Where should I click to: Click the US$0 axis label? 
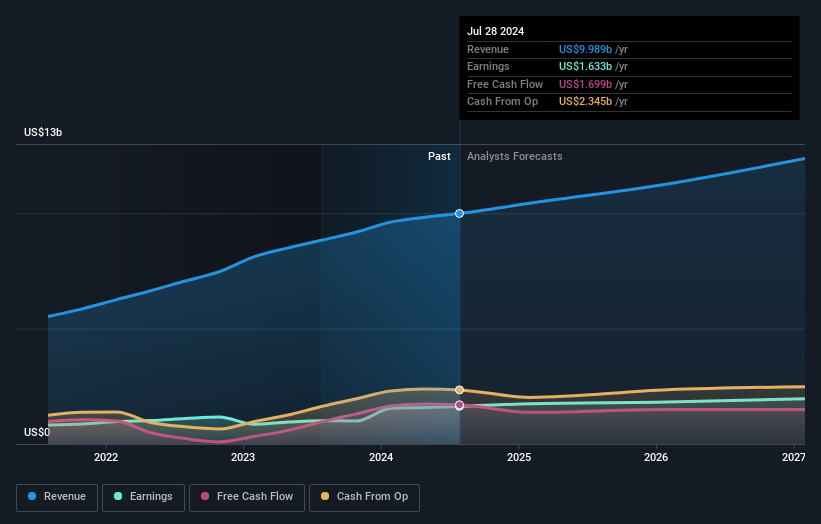pyautogui.click(x=37, y=432)
